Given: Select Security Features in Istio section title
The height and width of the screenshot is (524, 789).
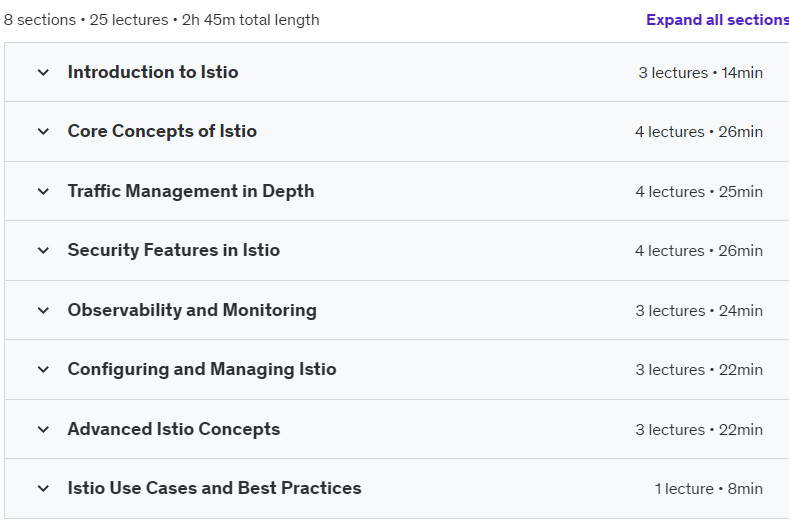Looking at the screenshot, I should click(x=174, y=250).
